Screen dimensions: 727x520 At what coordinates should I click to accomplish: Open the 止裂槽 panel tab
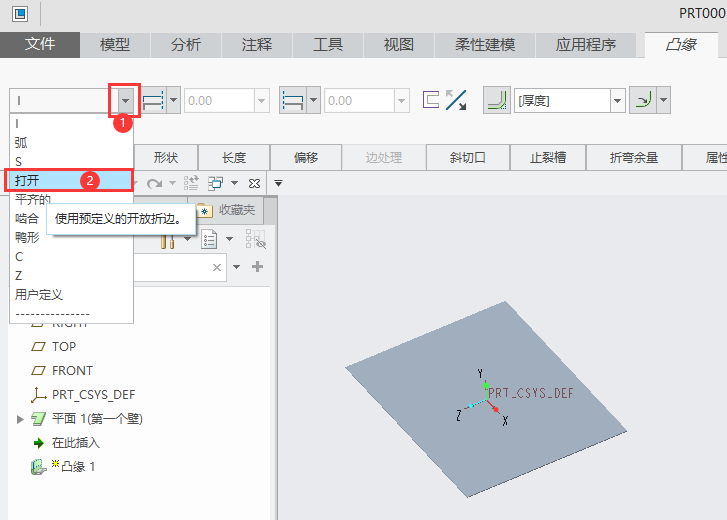(x=548, y=158)
